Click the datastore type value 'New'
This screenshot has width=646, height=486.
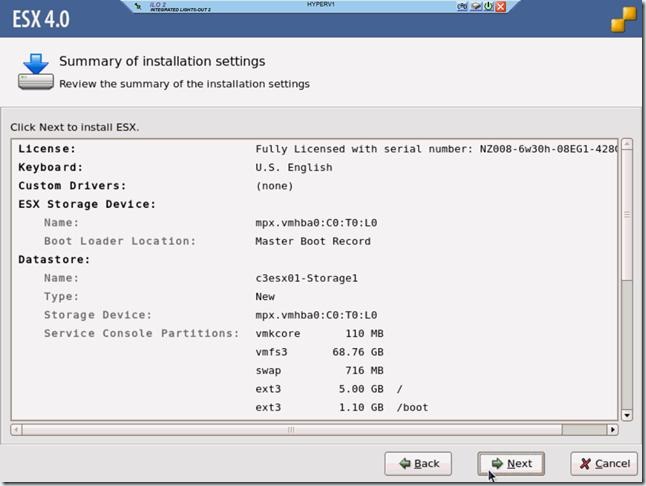coord(265,297)
